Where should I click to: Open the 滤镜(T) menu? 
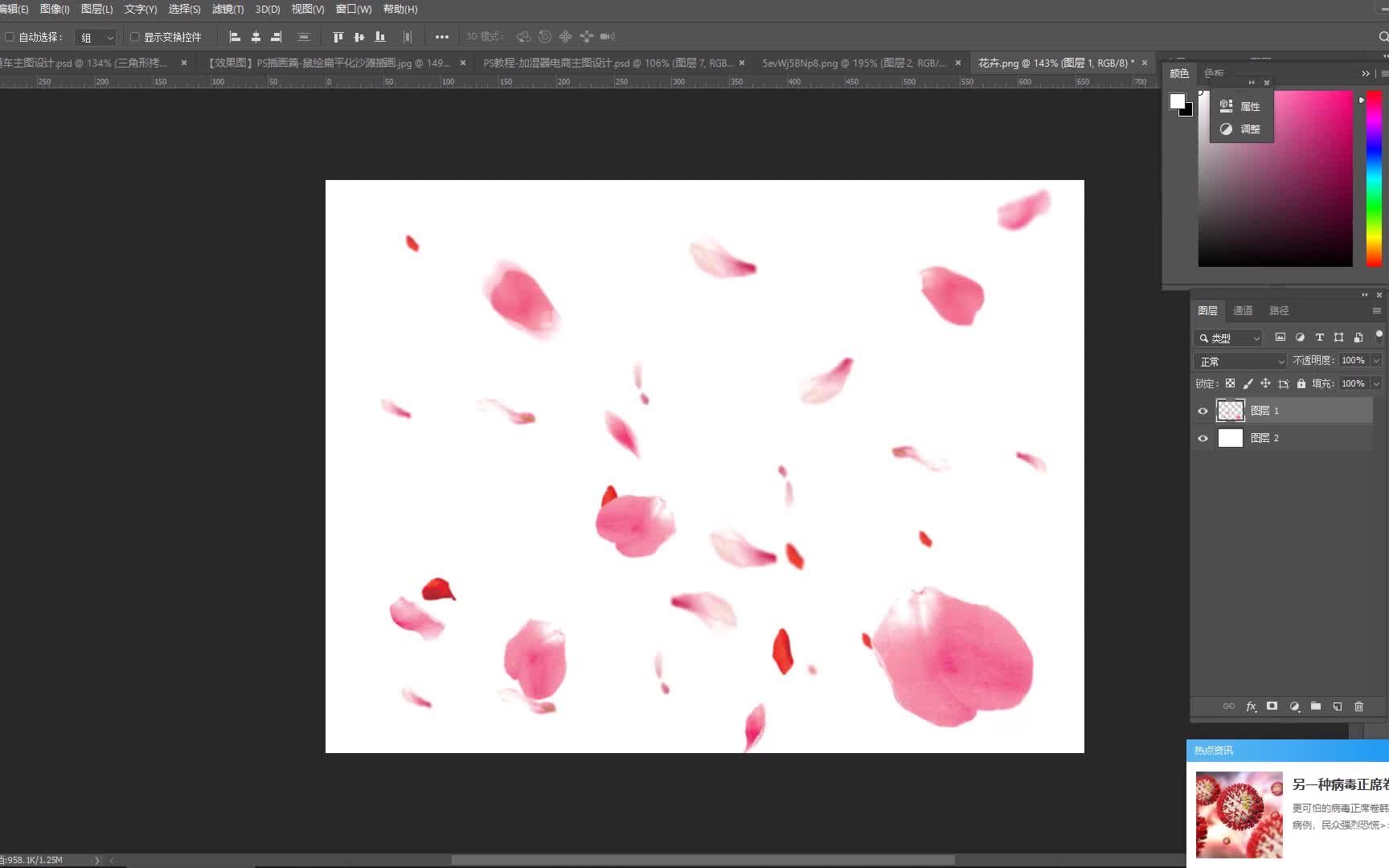227,9
